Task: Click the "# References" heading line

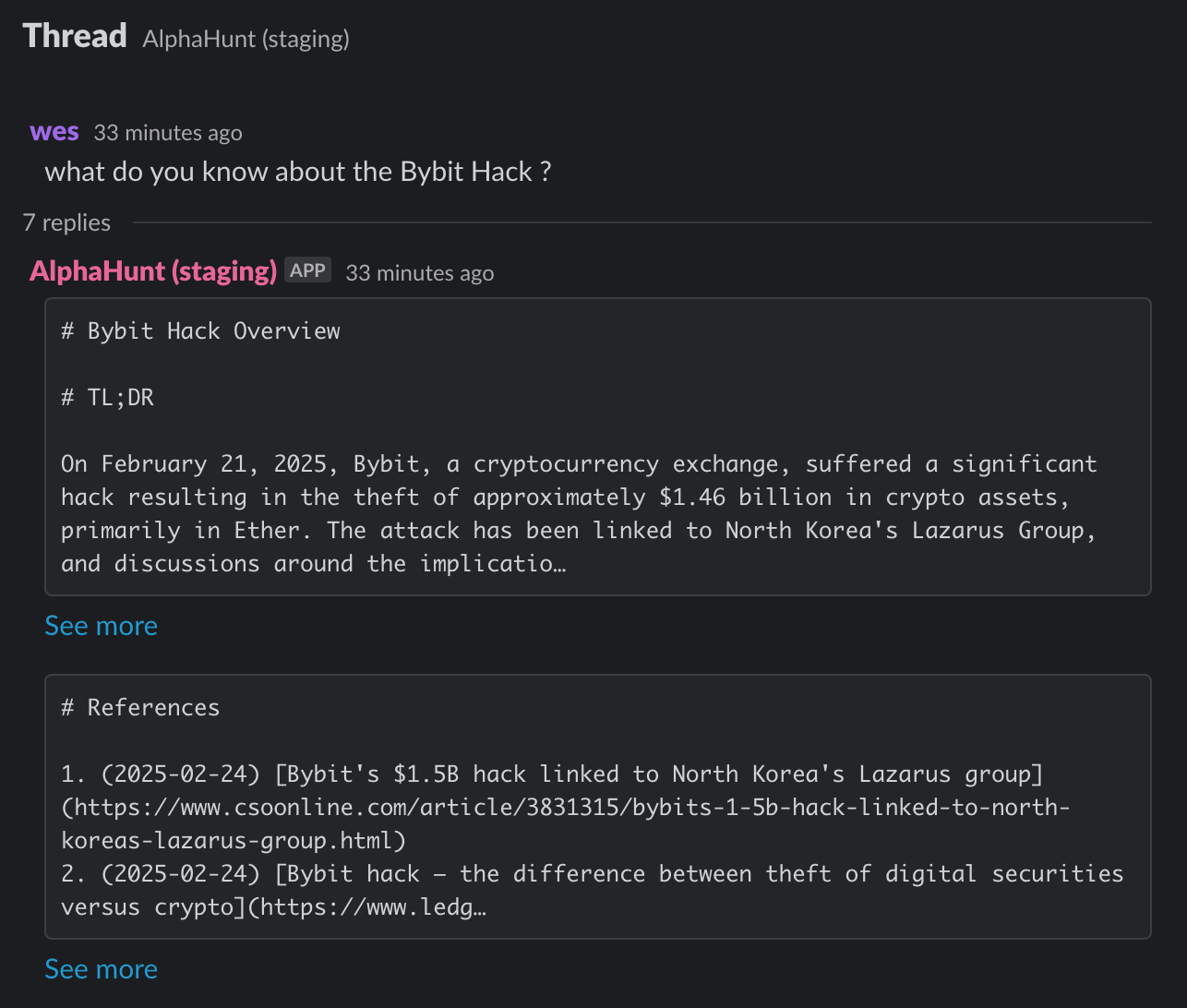Action: (x=140, y=708)
